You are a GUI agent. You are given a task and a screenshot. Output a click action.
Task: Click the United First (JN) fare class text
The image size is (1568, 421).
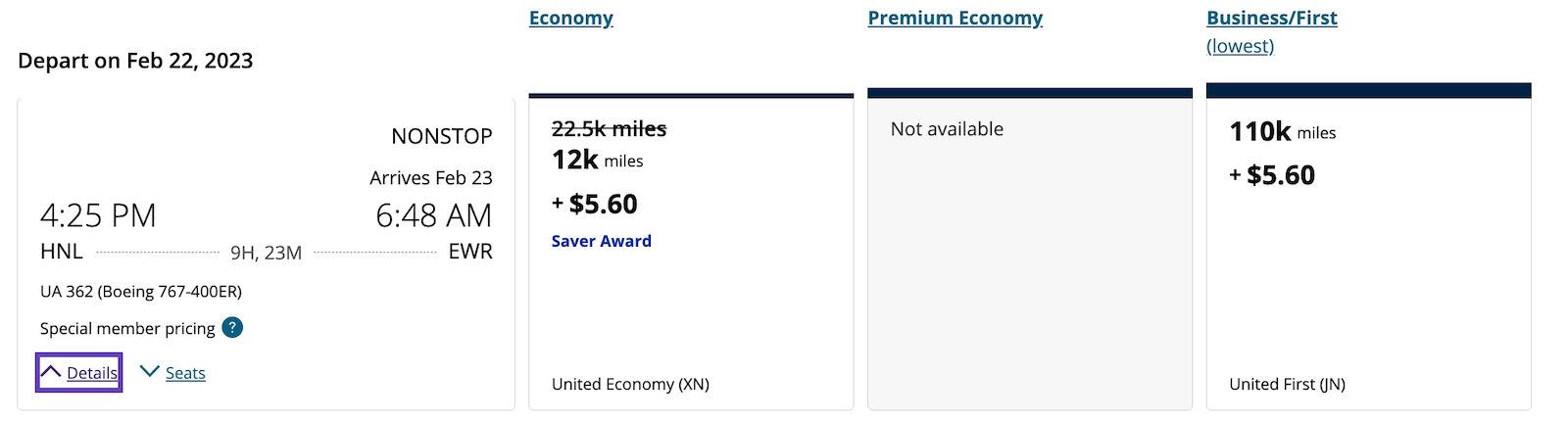coord(1288,384)
